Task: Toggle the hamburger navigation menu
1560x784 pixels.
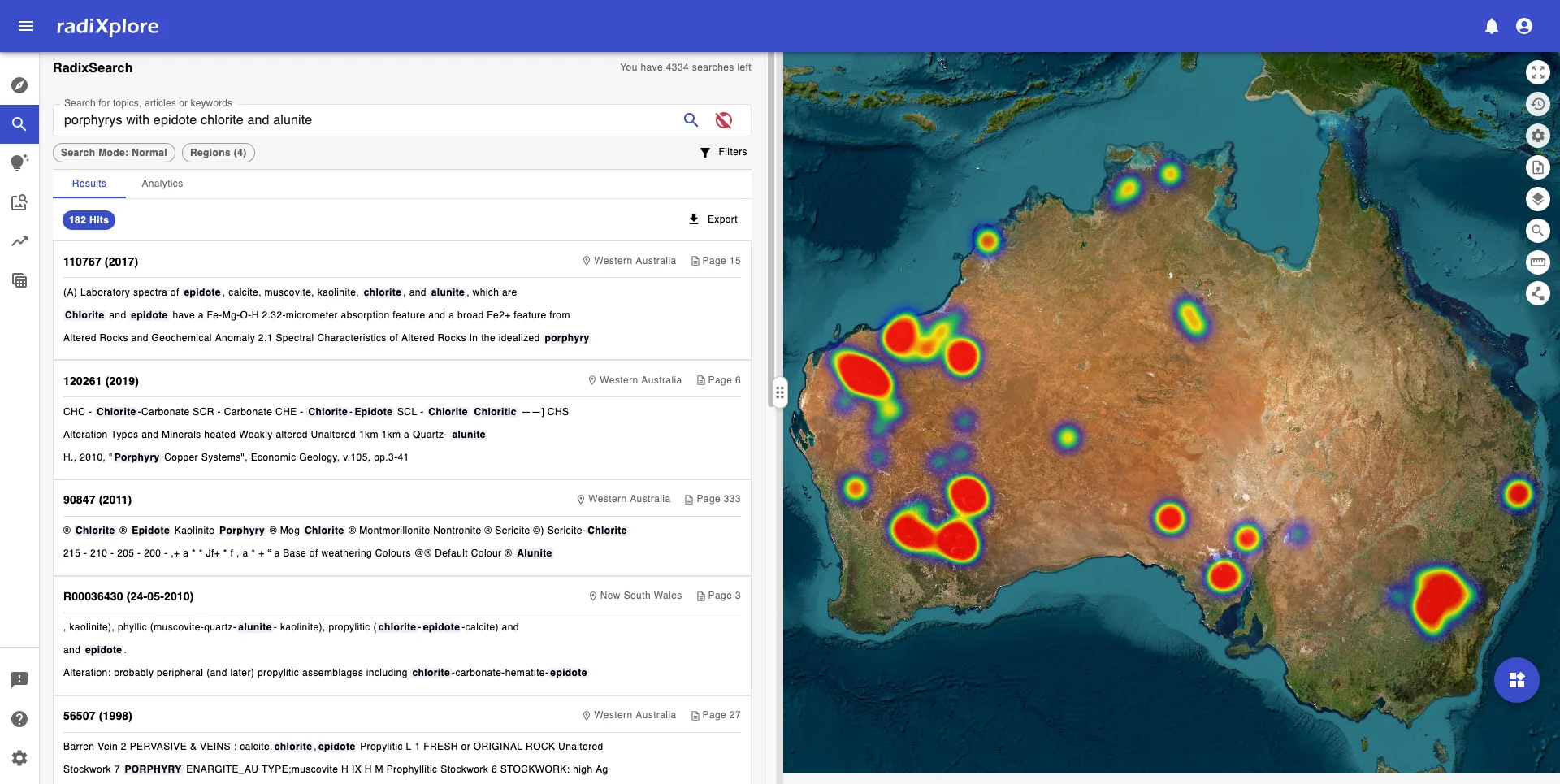Action: (x=26, y=26)
